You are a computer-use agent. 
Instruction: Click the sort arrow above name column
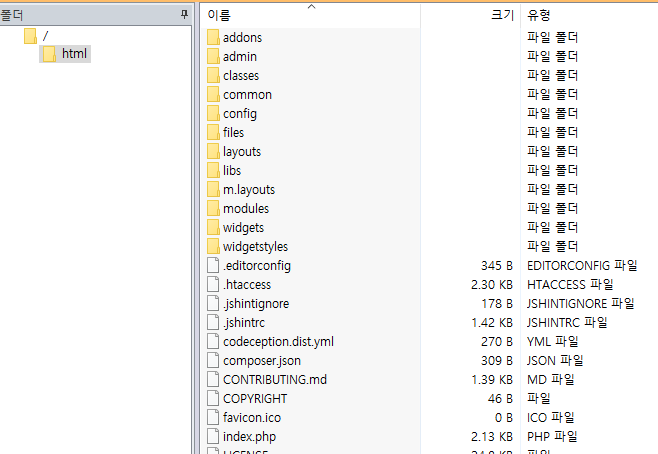(311, 6)
